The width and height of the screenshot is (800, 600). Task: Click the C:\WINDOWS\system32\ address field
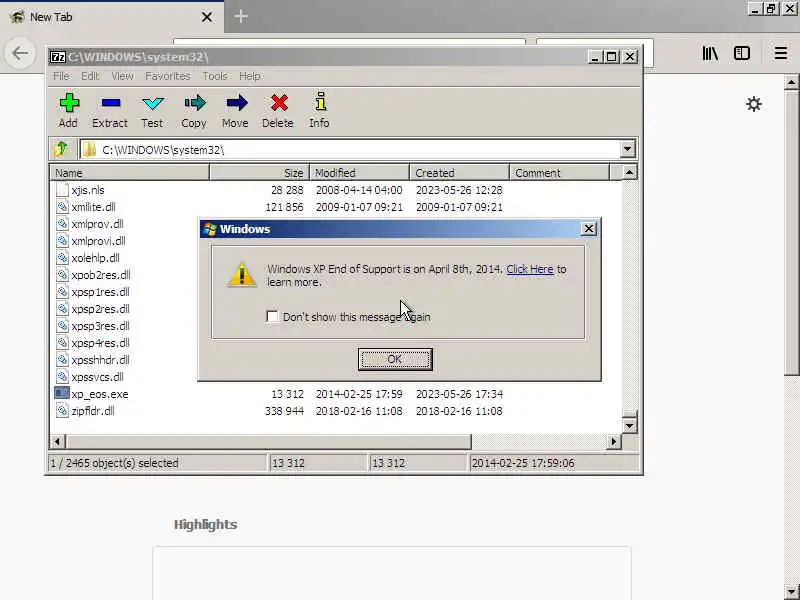(351, 149)
